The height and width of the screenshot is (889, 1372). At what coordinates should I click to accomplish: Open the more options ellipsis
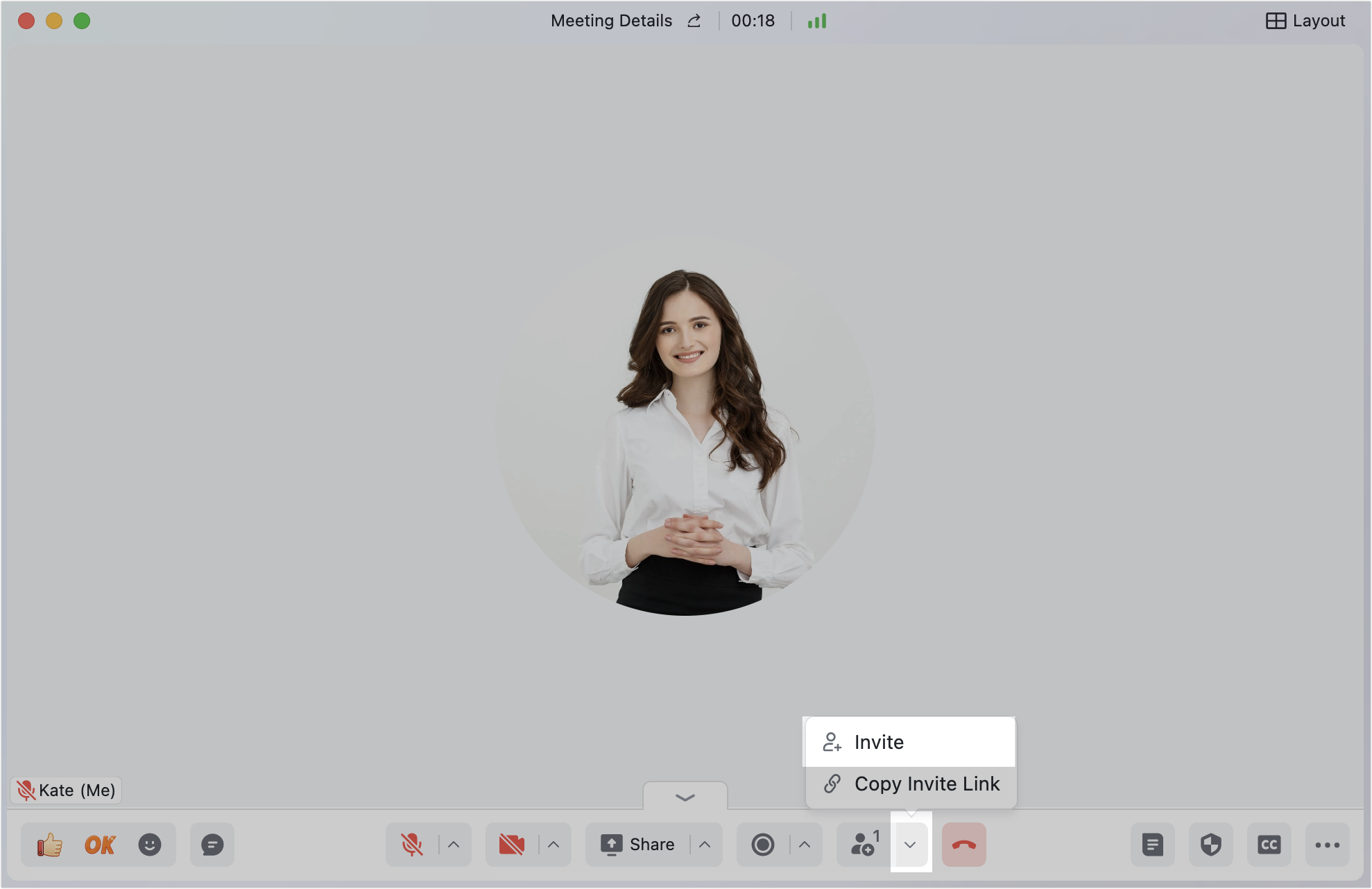tap(1328, 845)
